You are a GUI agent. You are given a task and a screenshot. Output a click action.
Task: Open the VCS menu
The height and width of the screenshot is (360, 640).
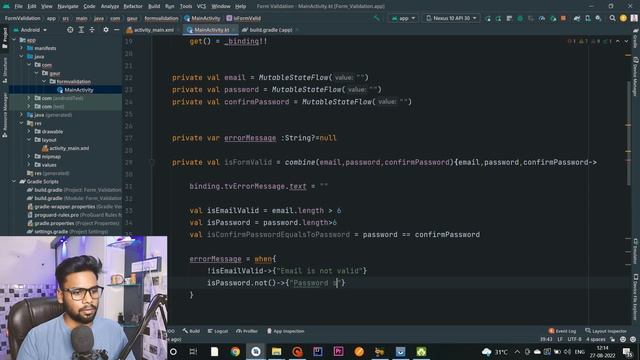[x=201, y=6]
